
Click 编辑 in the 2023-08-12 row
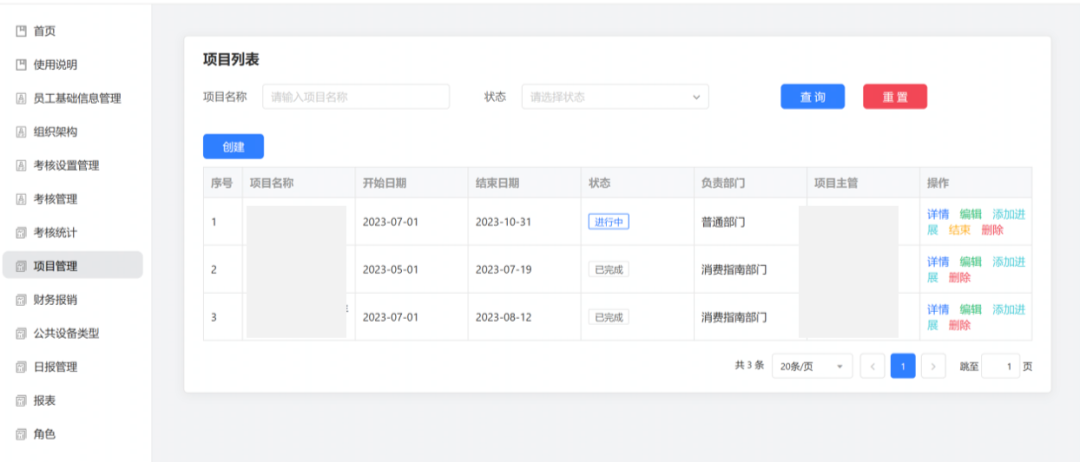[x=970, y=309]
